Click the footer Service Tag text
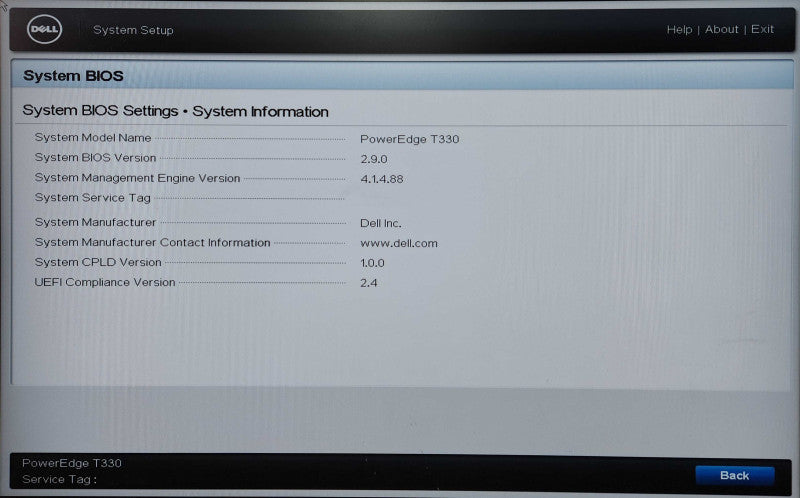Image resolution: width=800 pixels, height=498 pixels. pyautogui.click(x=59, y=480)
